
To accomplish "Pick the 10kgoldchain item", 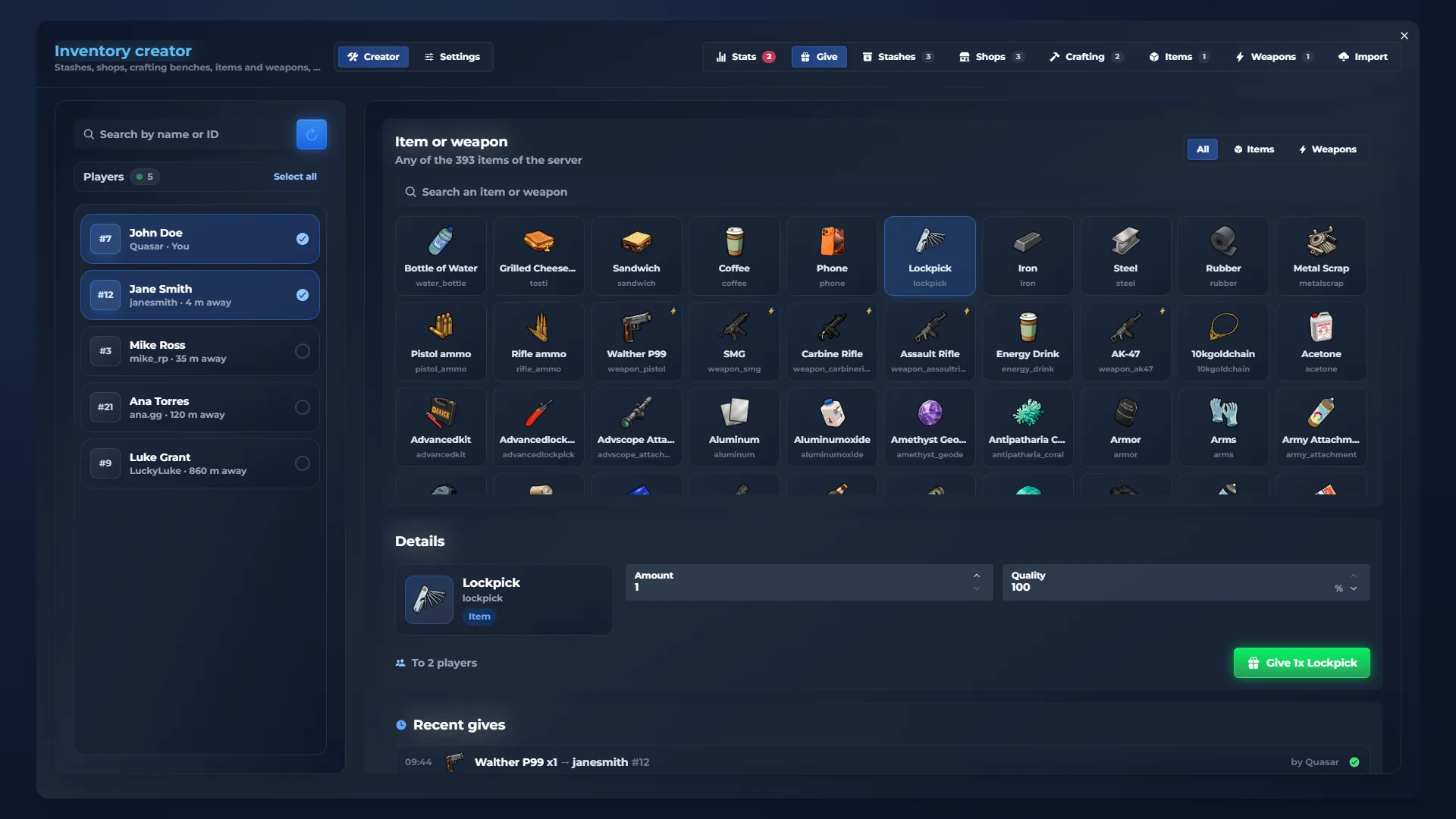I will 1223,341.
